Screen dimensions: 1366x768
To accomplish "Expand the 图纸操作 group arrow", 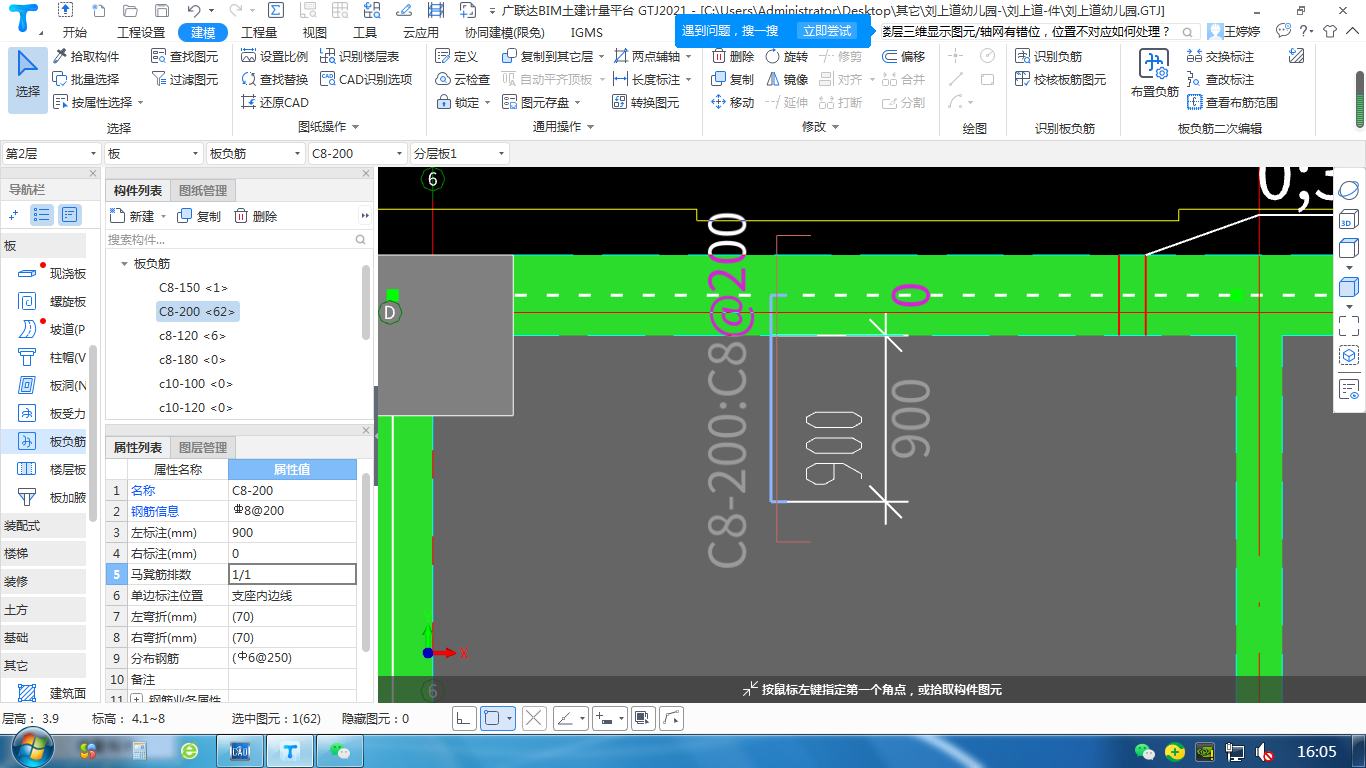I will coord(356,127).
